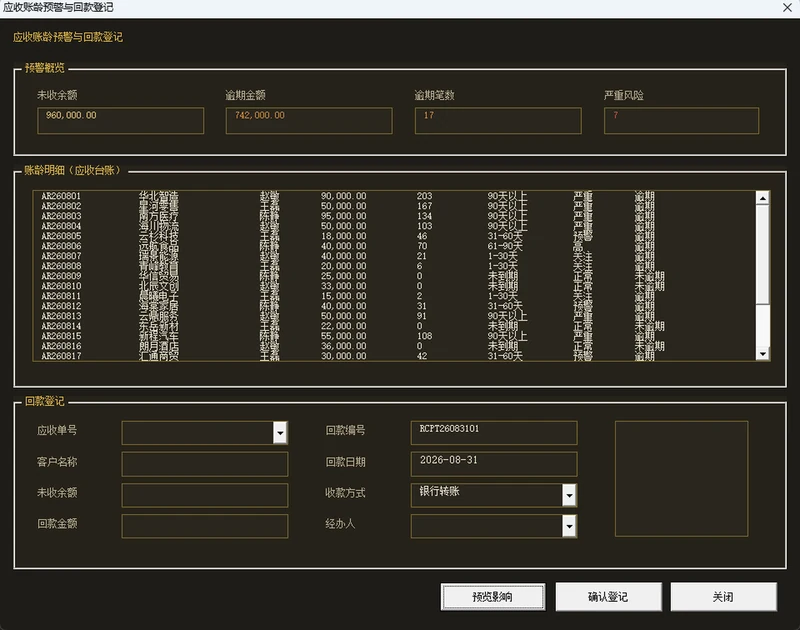This screenshot has width=800, height=630.
Task: Select row AR260809 in the list
Action: (394, 276)
